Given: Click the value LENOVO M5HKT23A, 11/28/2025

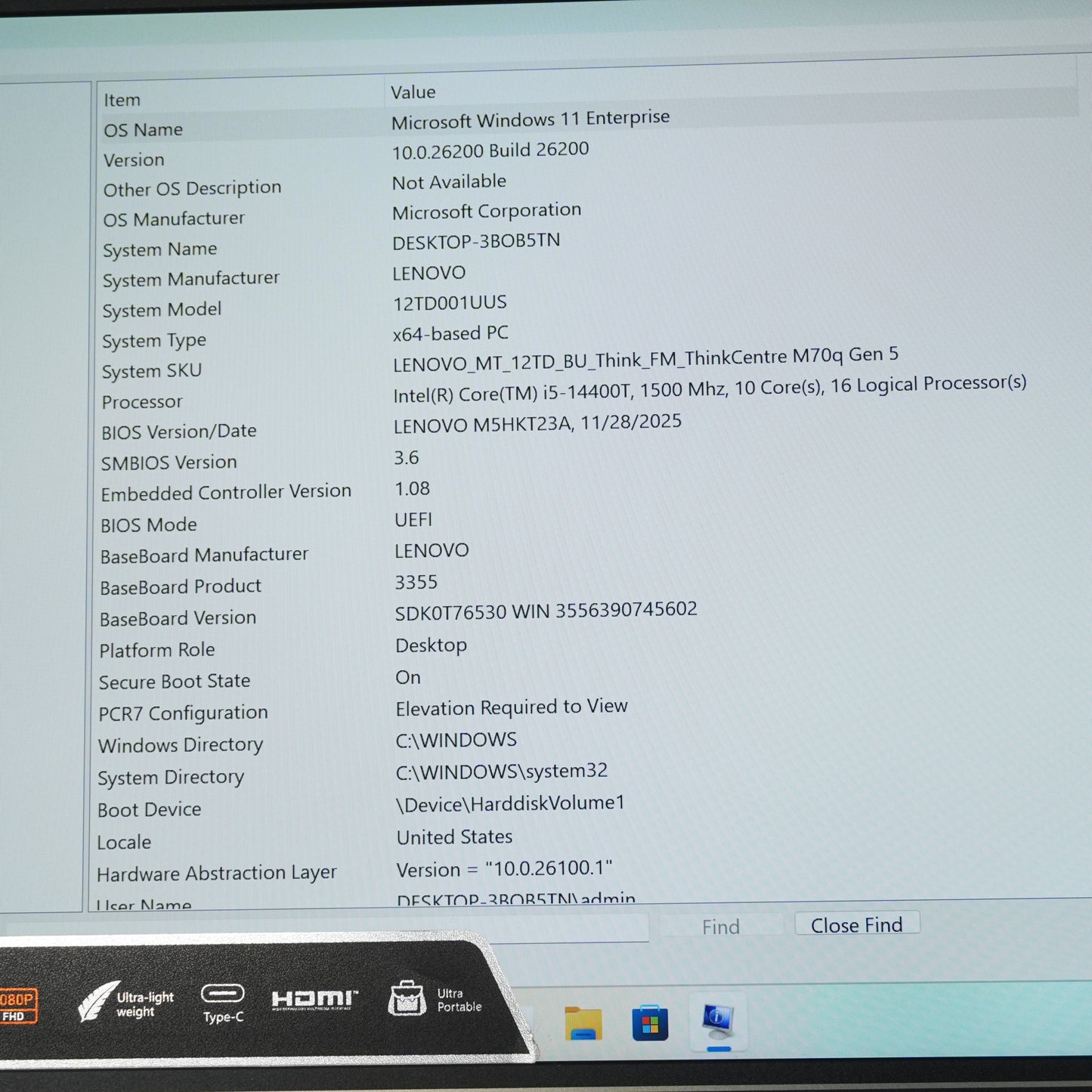Looking at the screenshot, I should [537, 423].
